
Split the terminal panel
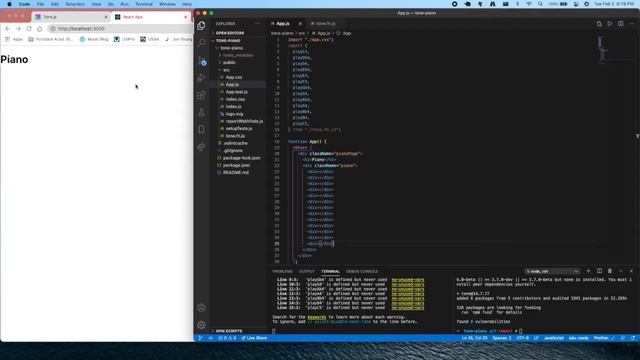click(x=599, y=271)
